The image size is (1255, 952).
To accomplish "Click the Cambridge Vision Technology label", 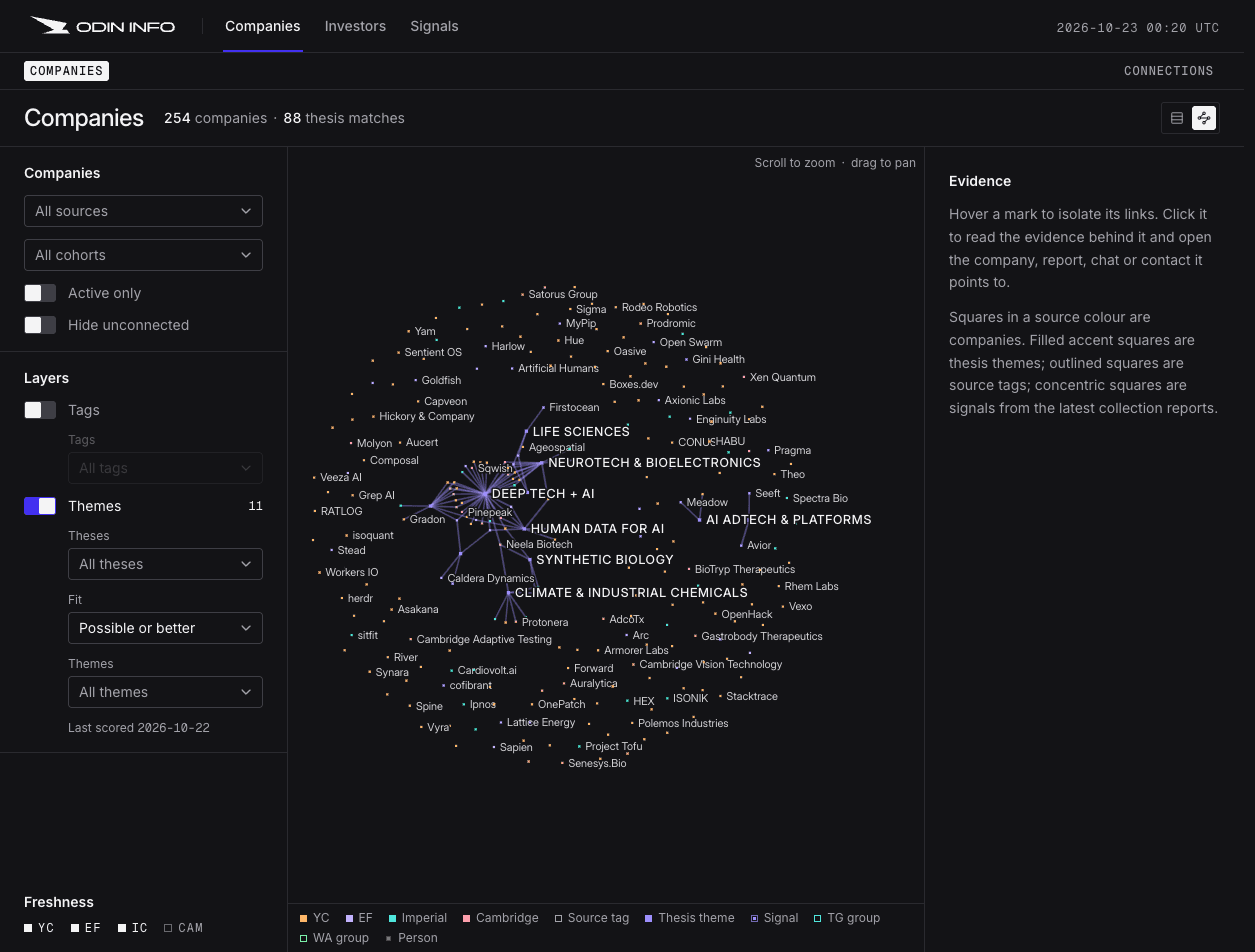I will (711, 664).
